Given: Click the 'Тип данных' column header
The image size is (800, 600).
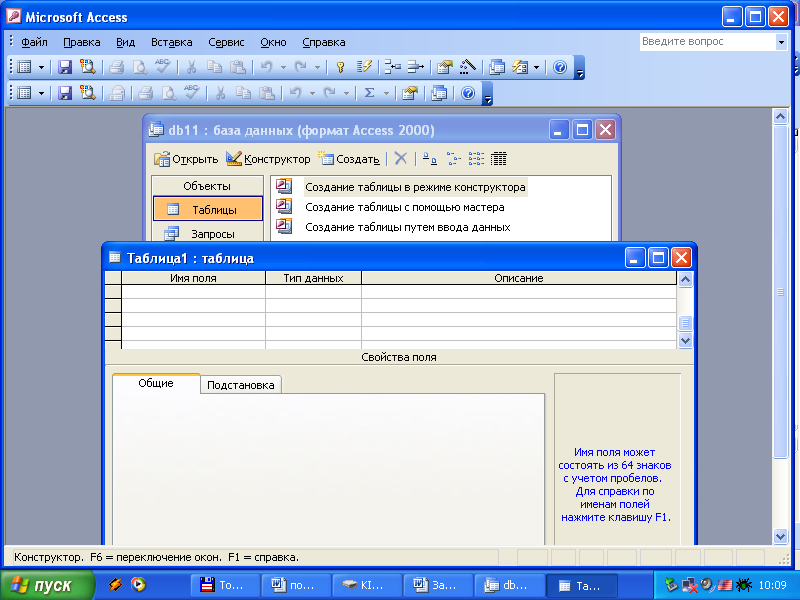Looking at the screenshot, I should [x=313, y=278].
